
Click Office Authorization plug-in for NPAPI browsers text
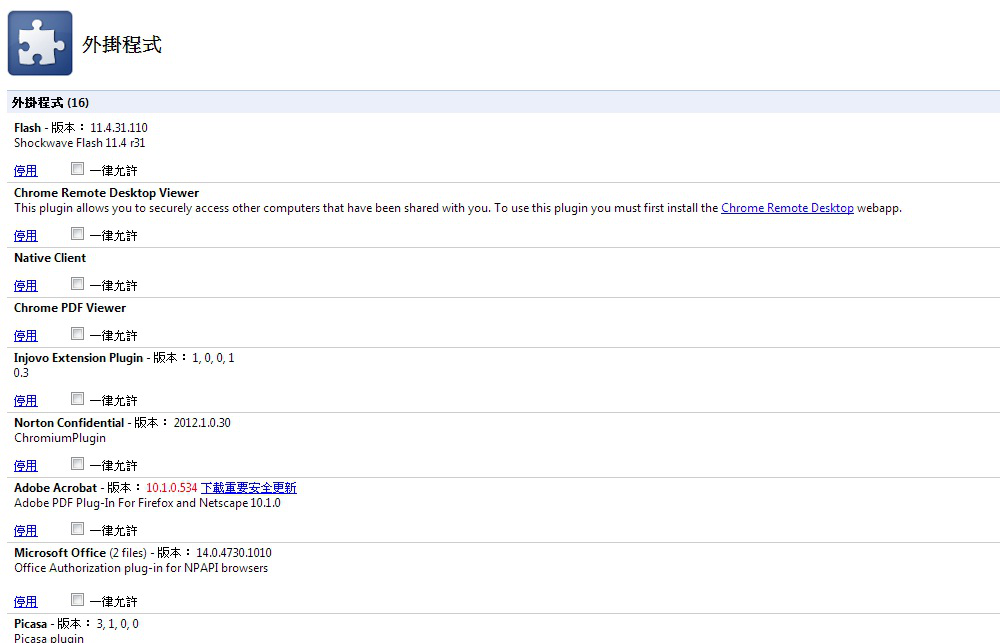(x=141, y=568)
